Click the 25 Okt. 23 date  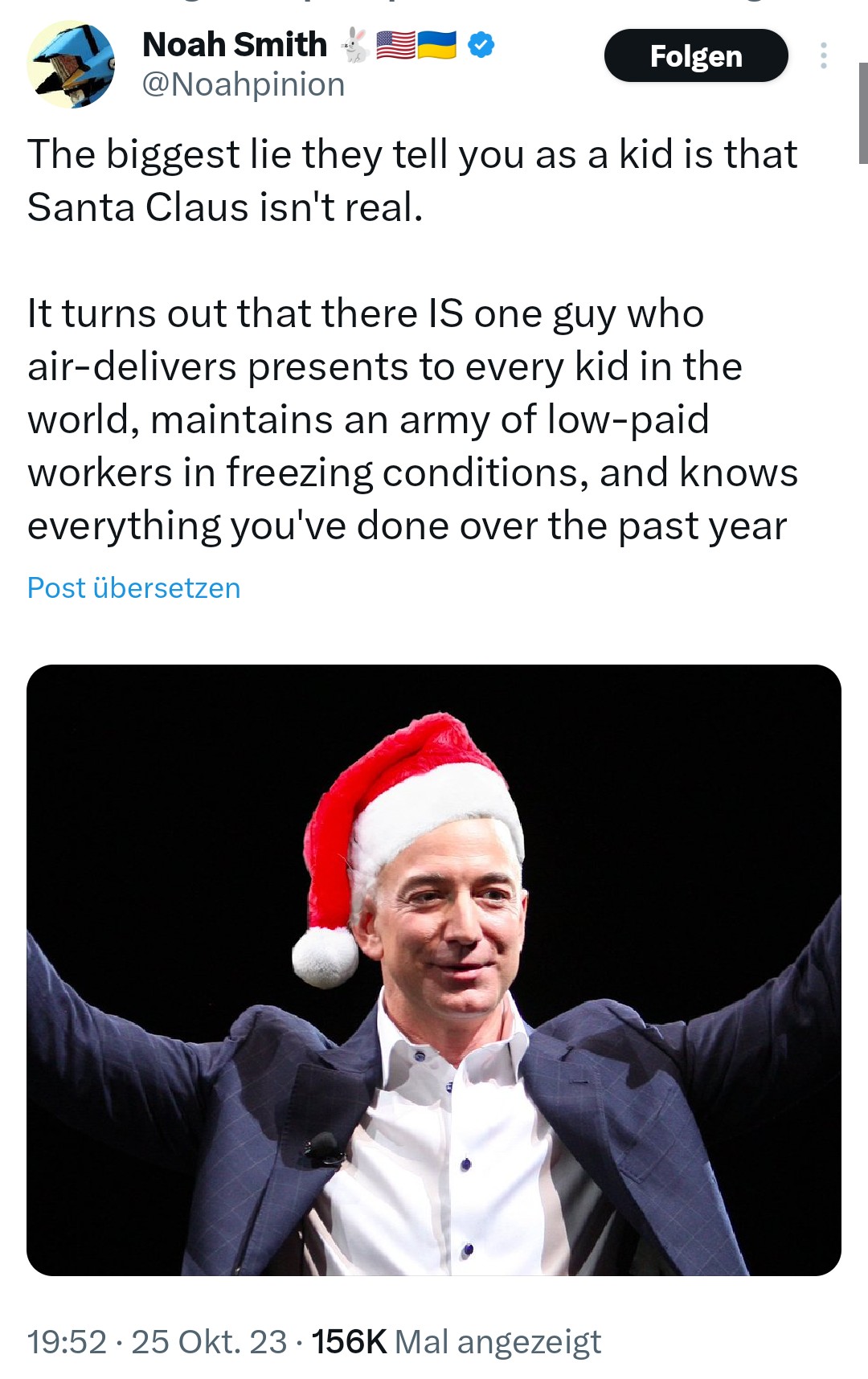(x=209, y=1341)
